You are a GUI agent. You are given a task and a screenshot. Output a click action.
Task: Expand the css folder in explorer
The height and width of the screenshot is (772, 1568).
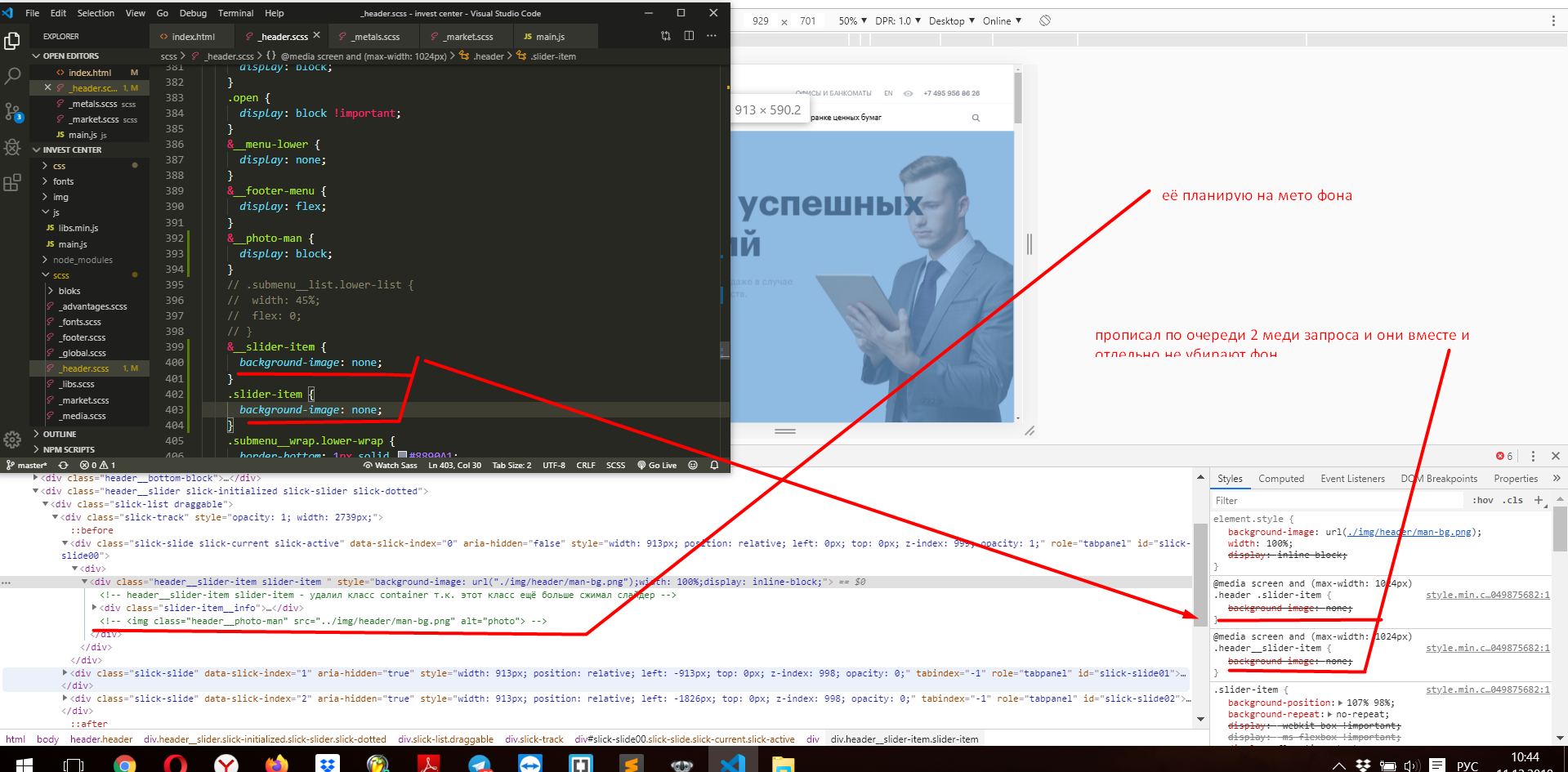pos(59,166)
